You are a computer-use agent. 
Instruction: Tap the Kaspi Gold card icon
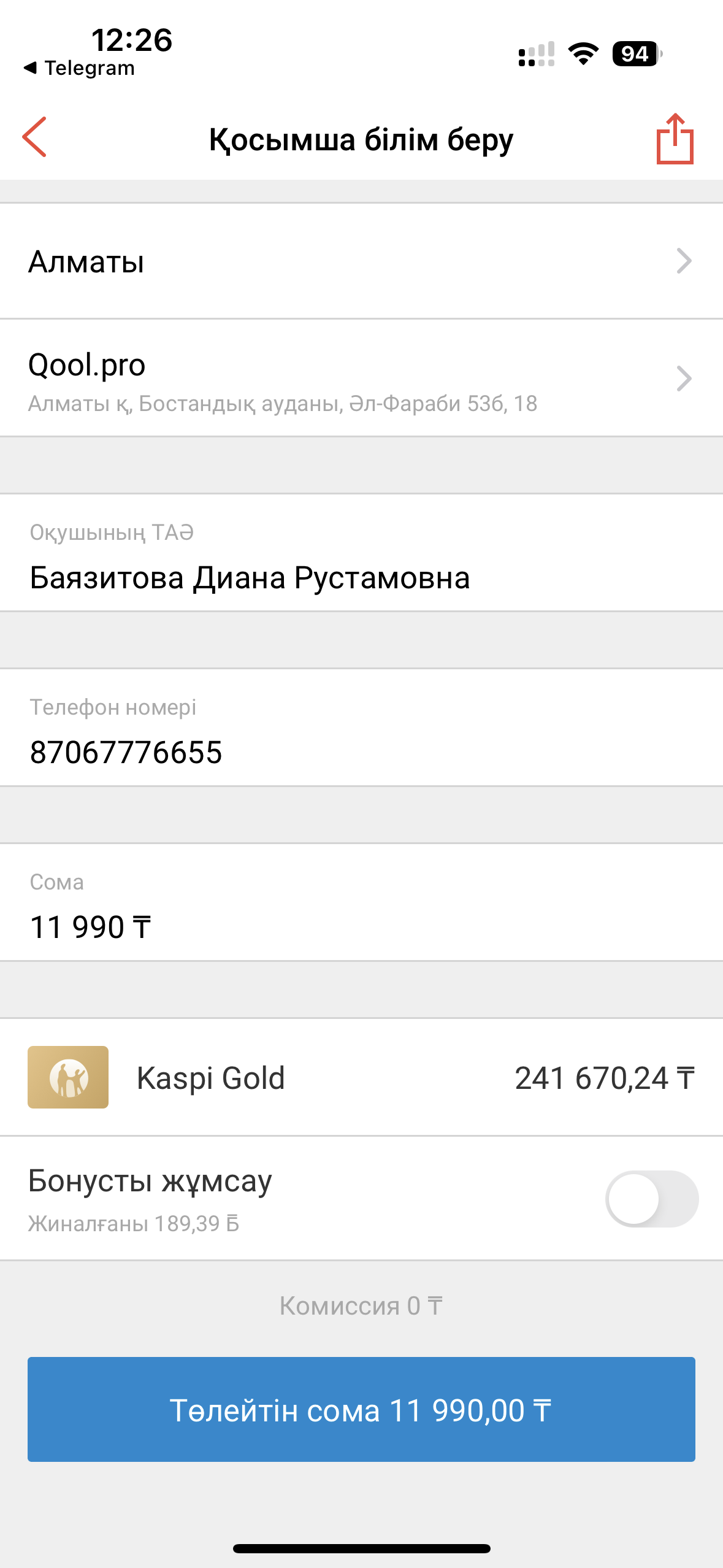point(68,1077)
